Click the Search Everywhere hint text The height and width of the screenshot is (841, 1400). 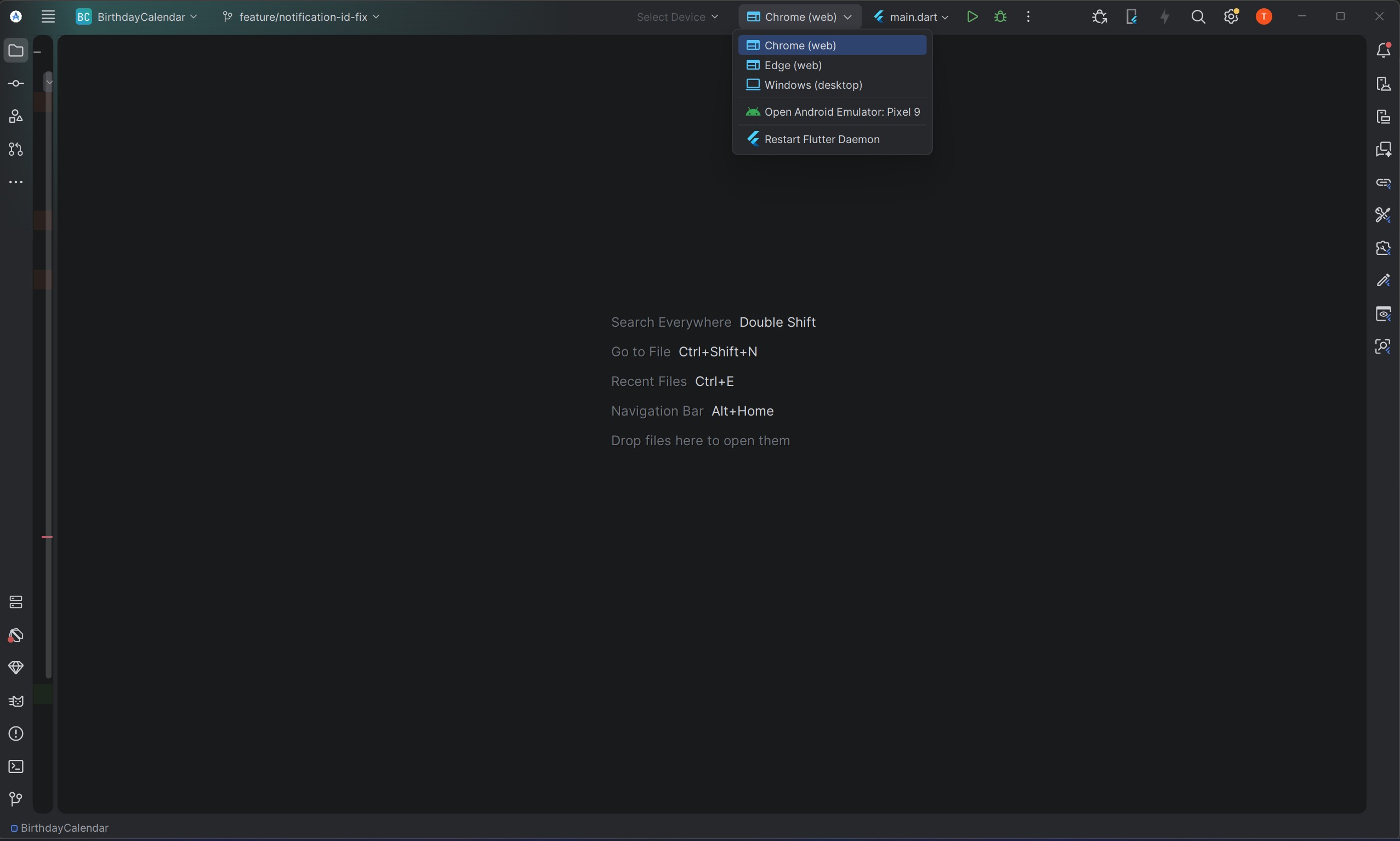671,322
